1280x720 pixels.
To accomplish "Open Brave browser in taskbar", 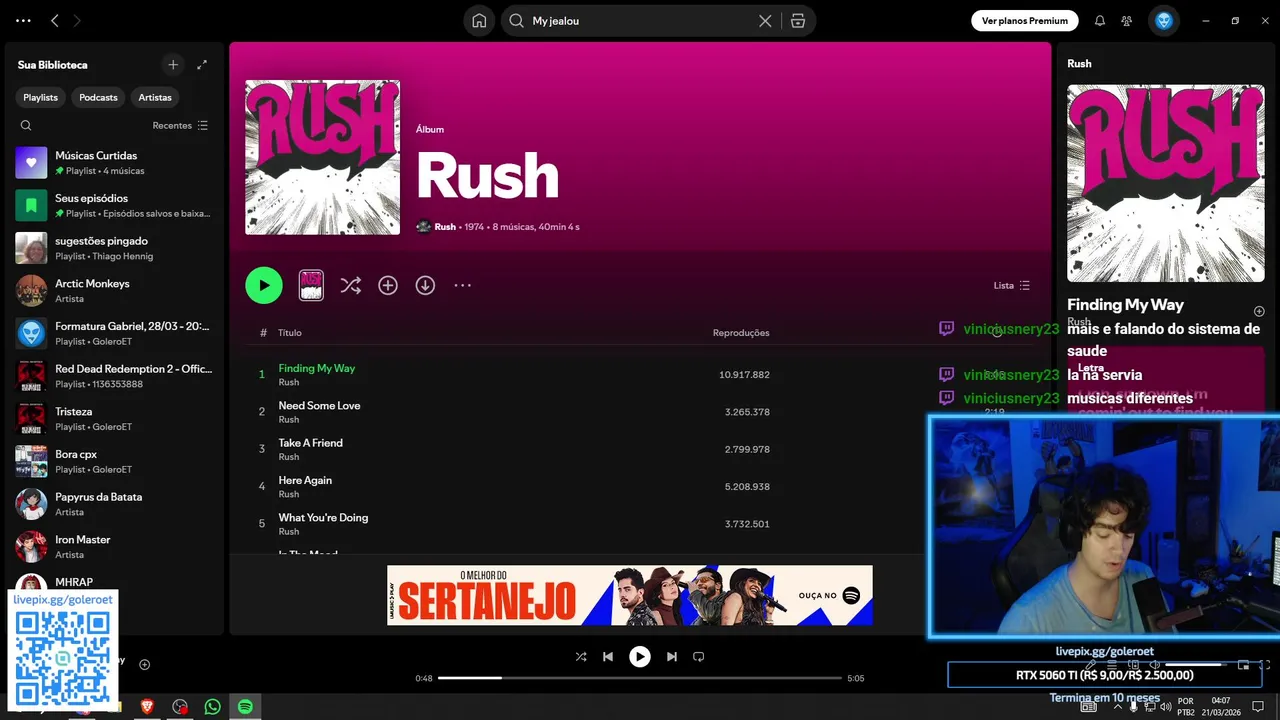I will coord(147,706).
